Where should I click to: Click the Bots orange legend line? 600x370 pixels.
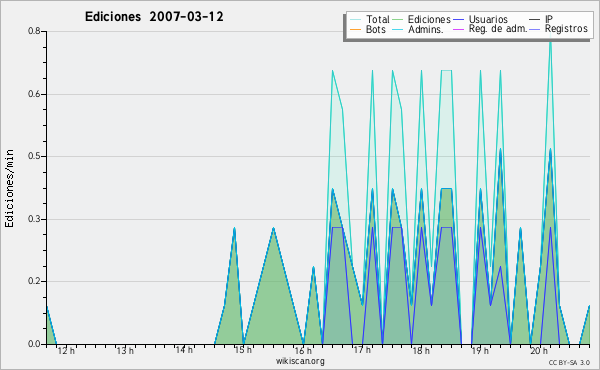tap(355, 29)
